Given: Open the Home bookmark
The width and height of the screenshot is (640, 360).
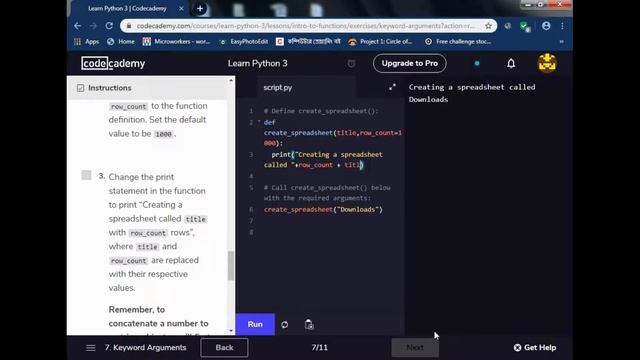Looking at the screenshot, I should coord(121,42).
